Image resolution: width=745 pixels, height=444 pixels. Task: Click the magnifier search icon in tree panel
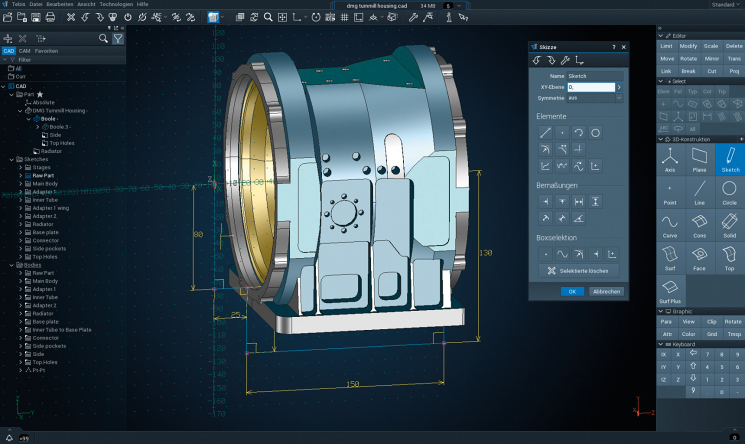point(103,39)
